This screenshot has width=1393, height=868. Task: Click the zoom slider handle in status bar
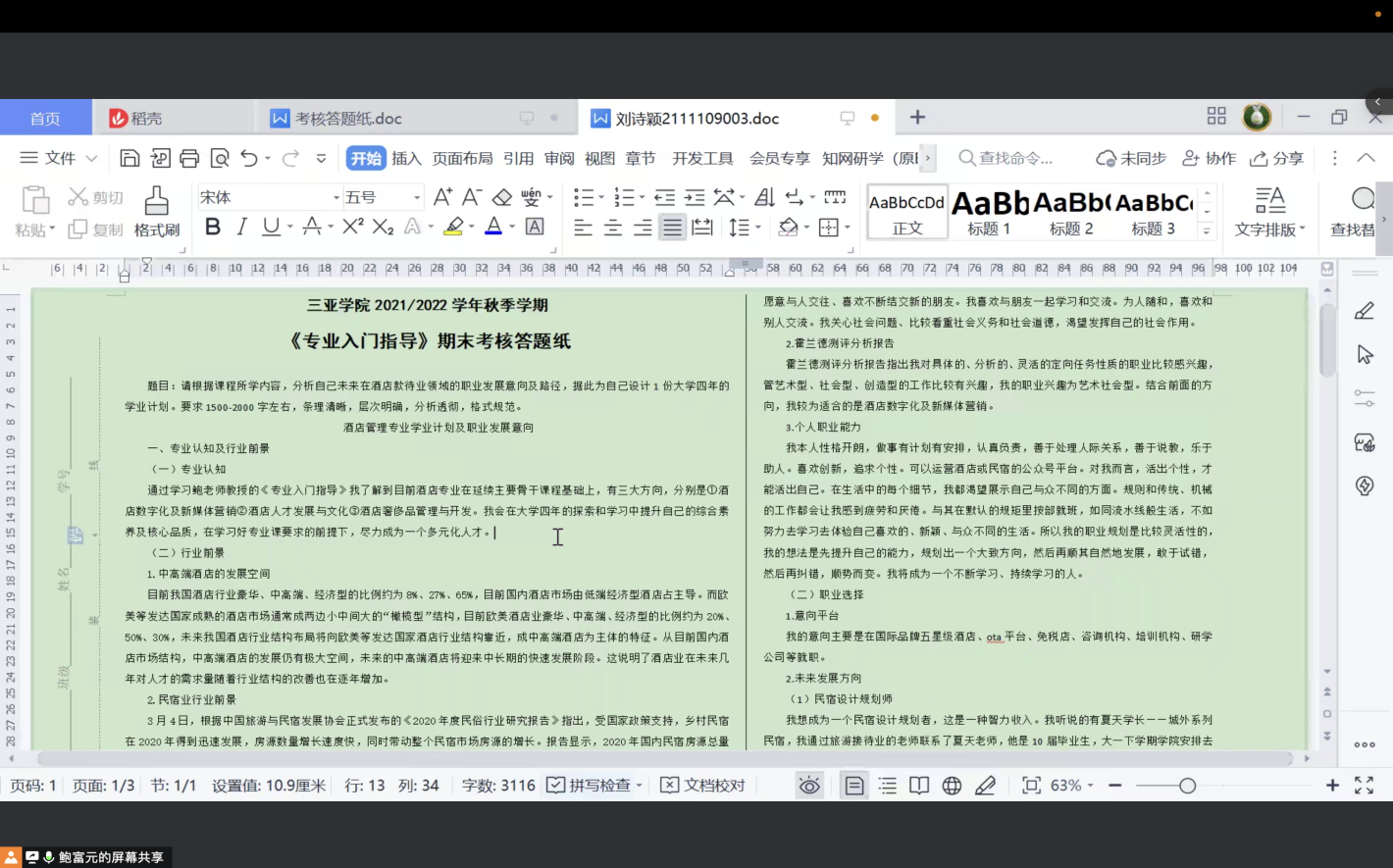[x=1188, y=786]
